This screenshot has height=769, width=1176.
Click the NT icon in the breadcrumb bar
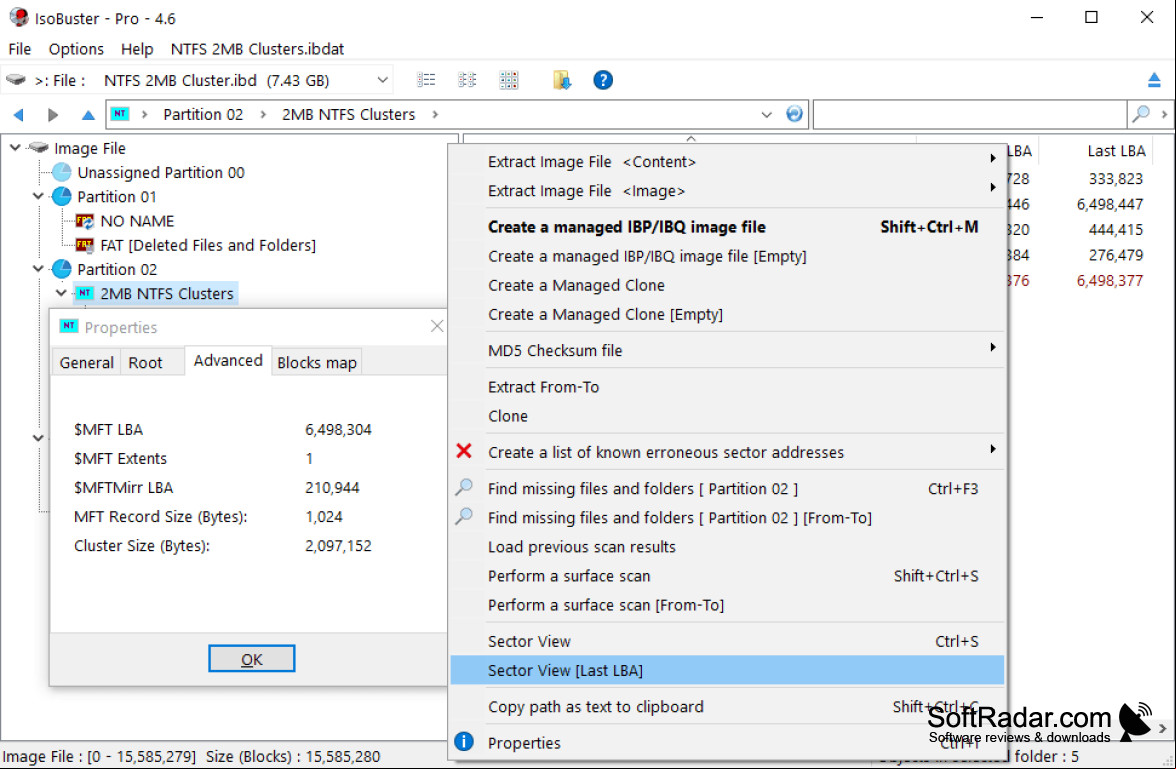[x=120, y=114]
